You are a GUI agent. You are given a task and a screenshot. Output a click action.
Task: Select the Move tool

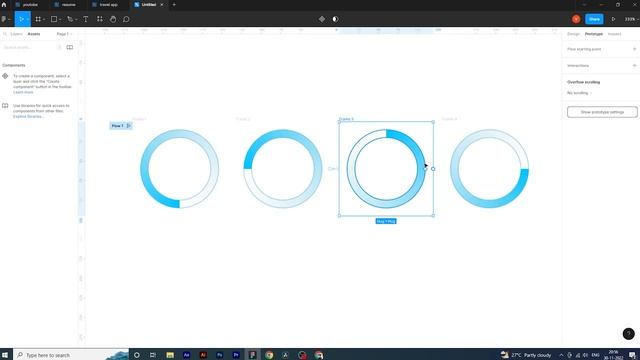click(x=21, y=19)
